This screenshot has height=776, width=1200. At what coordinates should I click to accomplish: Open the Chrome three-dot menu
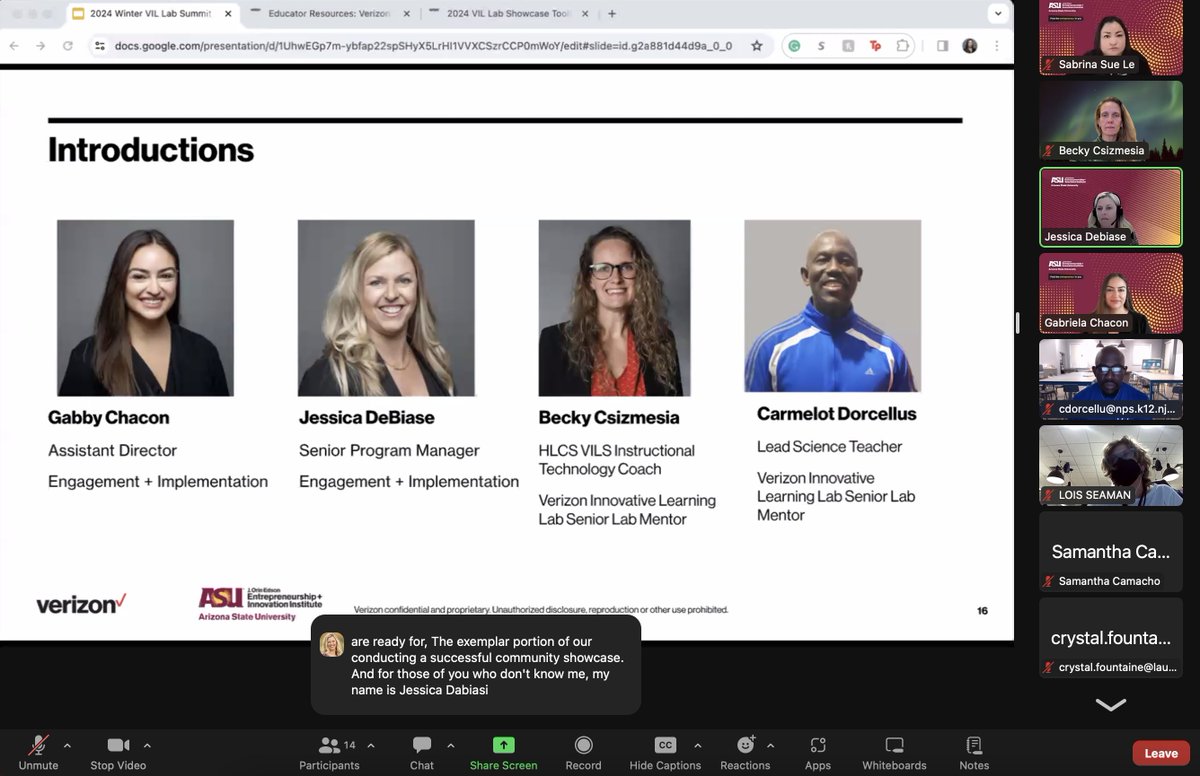click(x=996, y=46)
